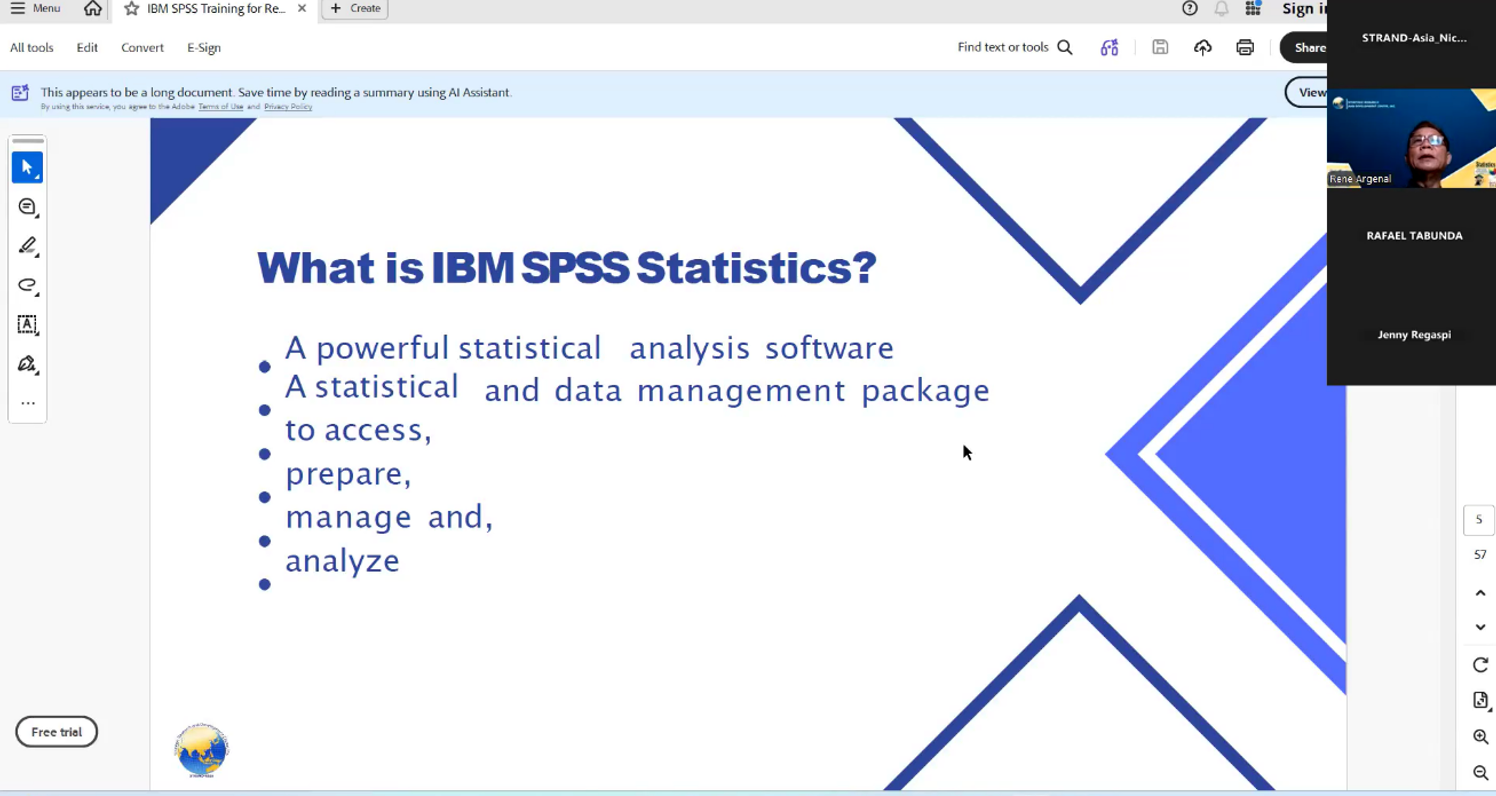Click the AI summary banner icon
Screen dimensions: 1496x796
[20, 93]
